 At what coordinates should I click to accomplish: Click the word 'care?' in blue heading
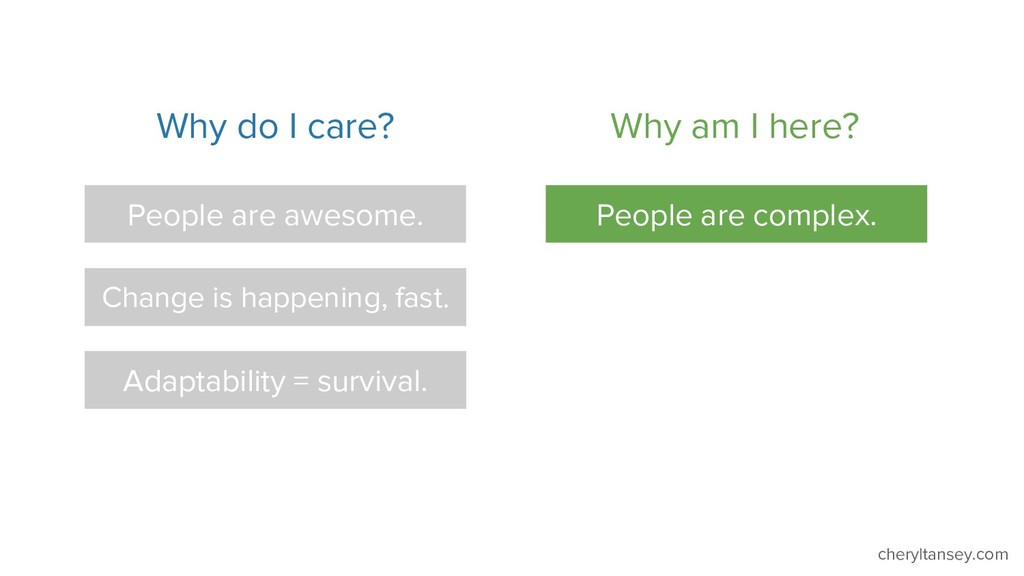[x=351, y=127]
